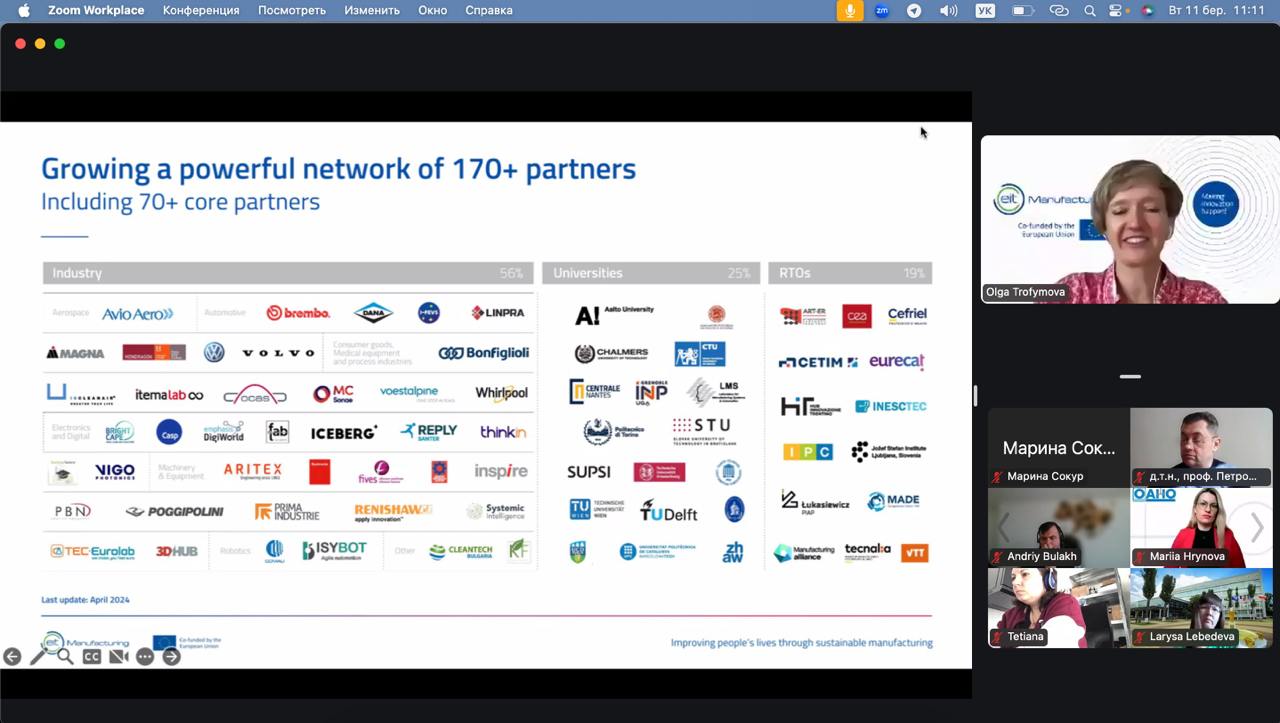The height and width of the screenshot is (723, 1280).
Task: Activate the magnifier zoom tool on slide
Action: pos(65,657)
